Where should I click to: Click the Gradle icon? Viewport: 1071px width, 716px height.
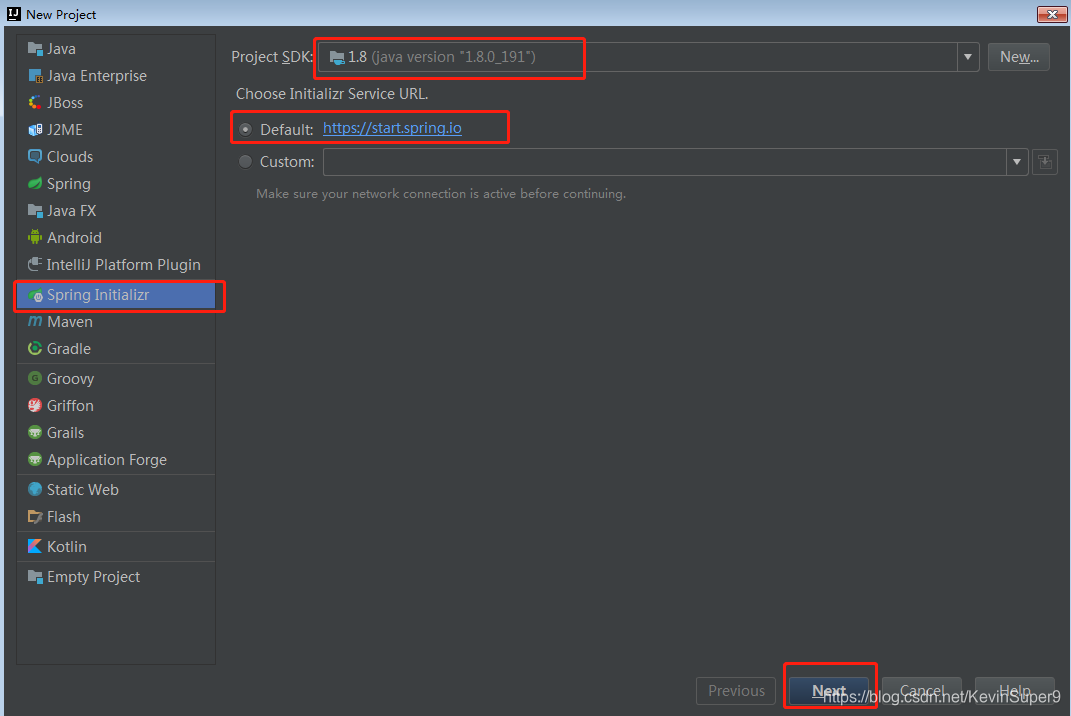click(x=35, y=348)
